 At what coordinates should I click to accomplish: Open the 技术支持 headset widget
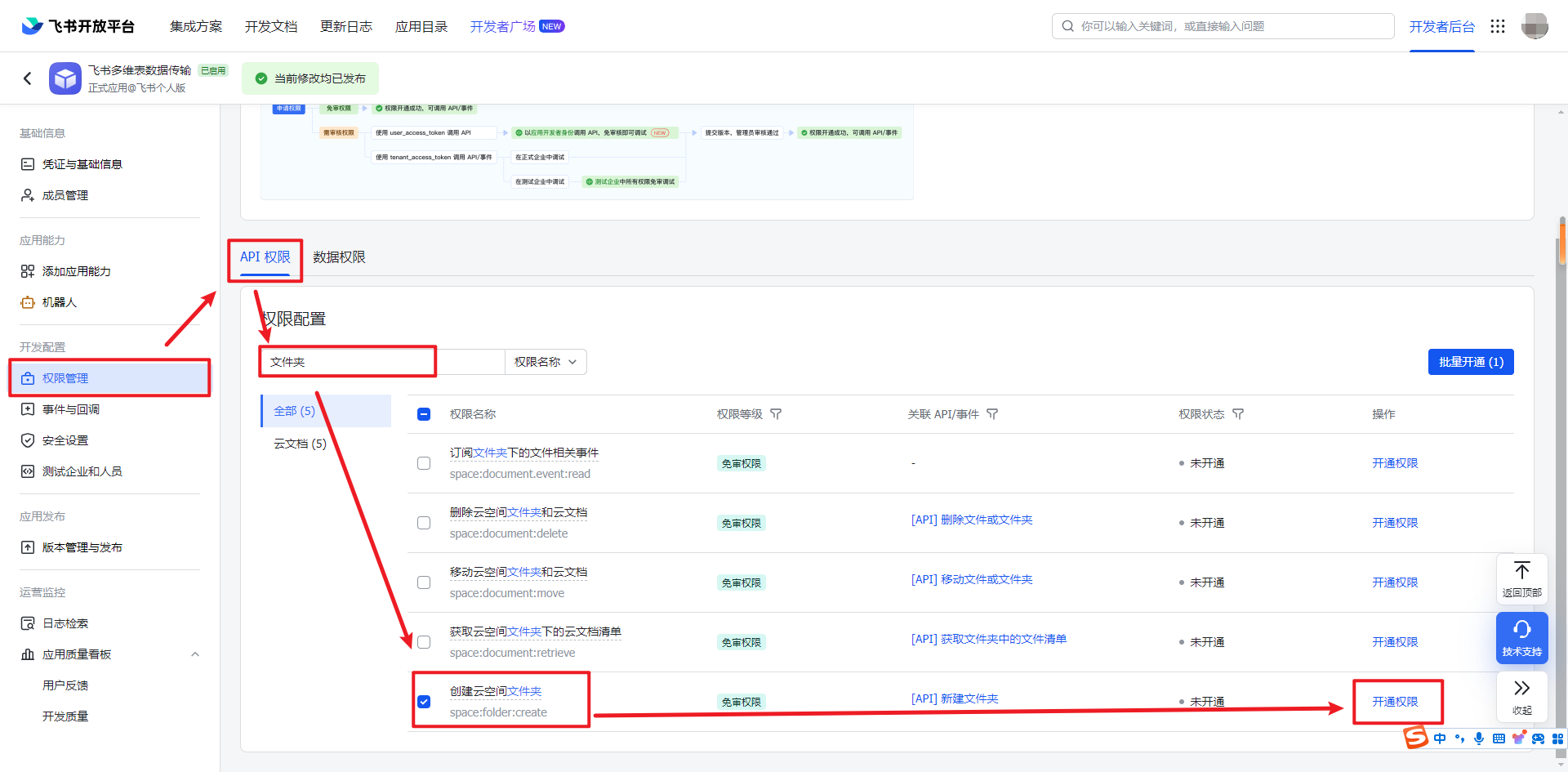pos(1521,638)
